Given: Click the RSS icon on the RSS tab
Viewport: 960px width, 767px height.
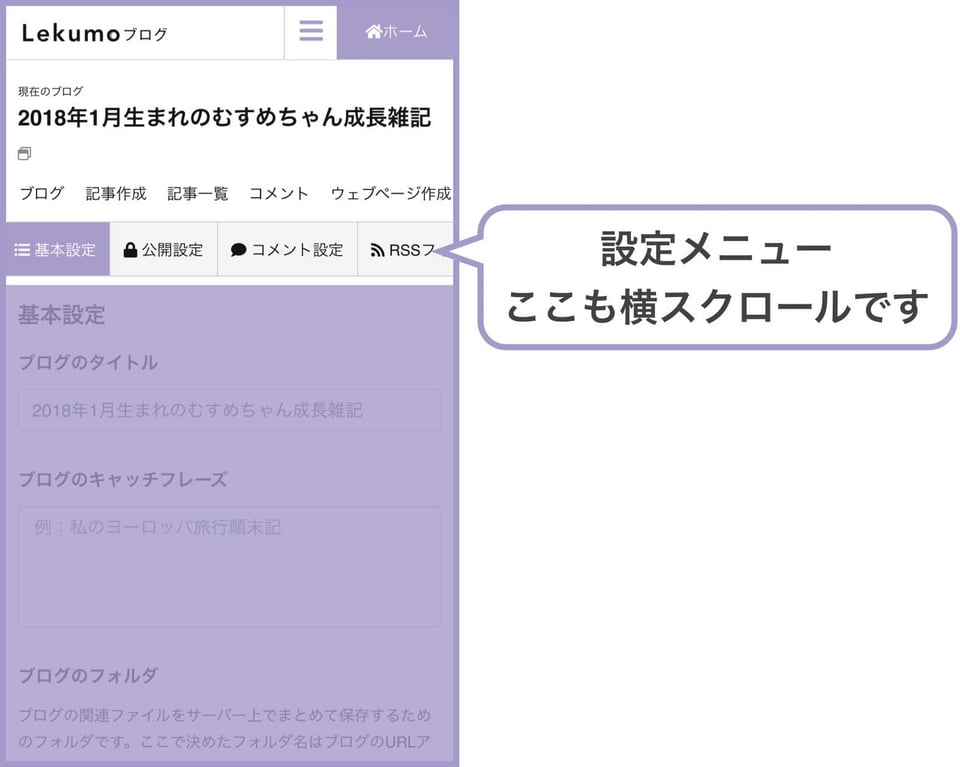Looking at the screenshot, I should click(x=377, y=250).
